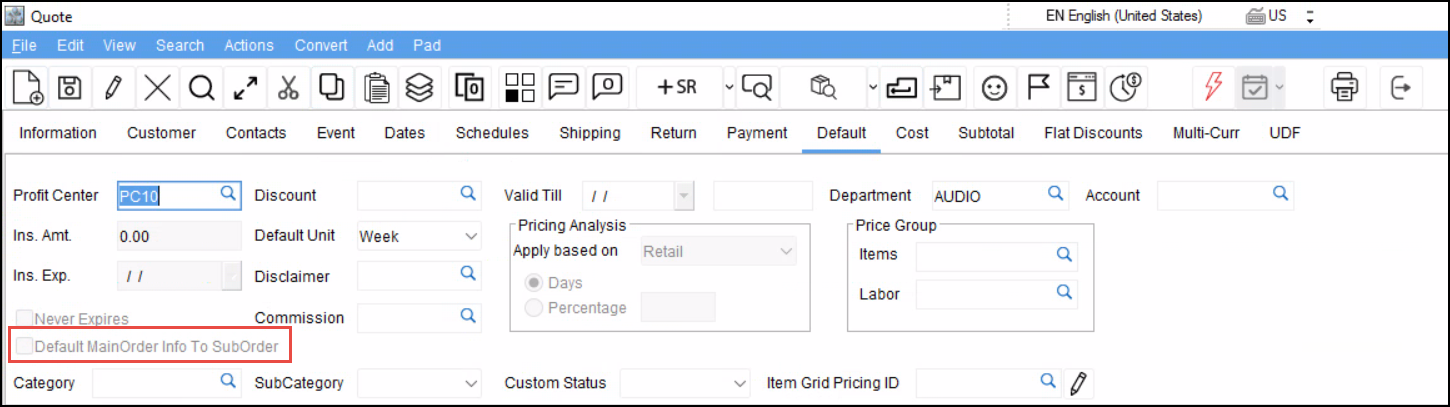Click pencil button beside Item Grid Pricing ID
The height and width of the screenshot is (407, 1450).
[x=1077, y=382]
